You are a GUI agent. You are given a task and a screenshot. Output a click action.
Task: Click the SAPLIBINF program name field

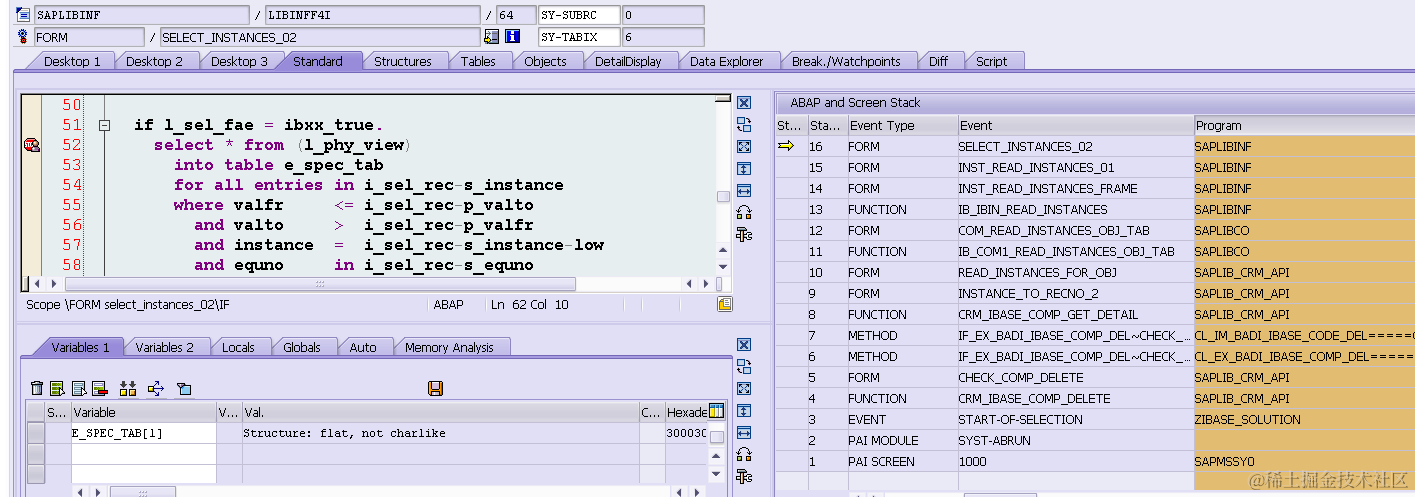(x=141, y=15)
